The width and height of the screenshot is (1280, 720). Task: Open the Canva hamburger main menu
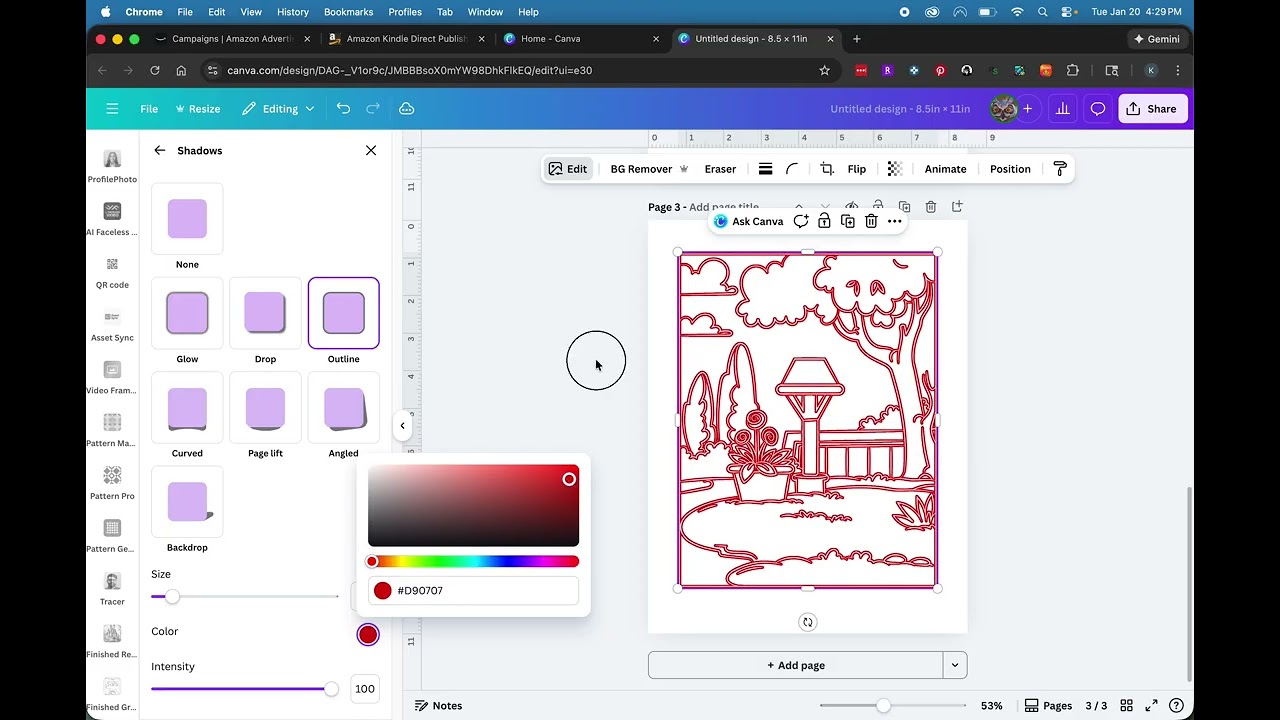pyautogui.click(x=112, y=109)
